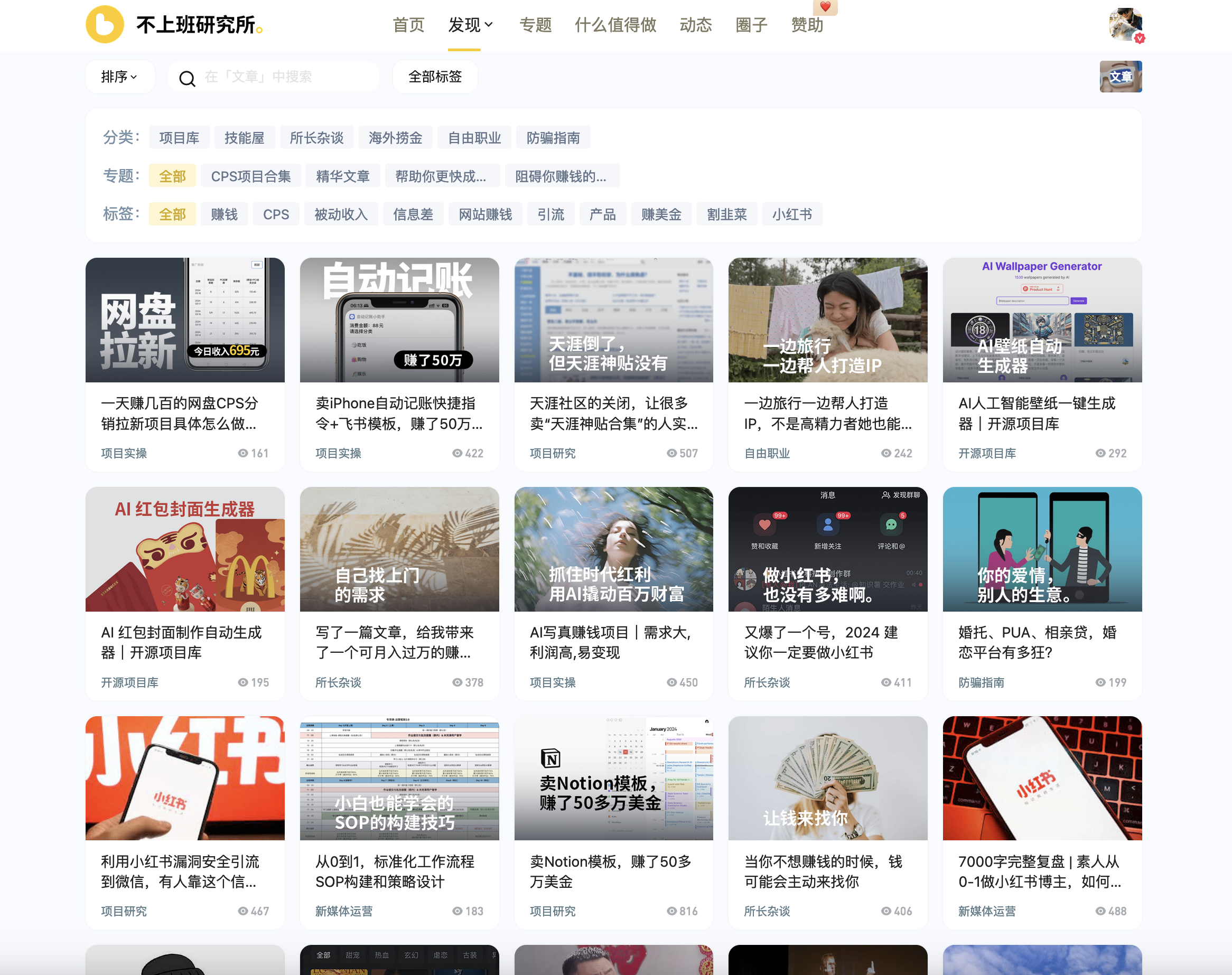Image resolution: width=1232 pixels, height=975 pixels.
Task: Filter by 自由职业 category
Action: coord(474,137)
